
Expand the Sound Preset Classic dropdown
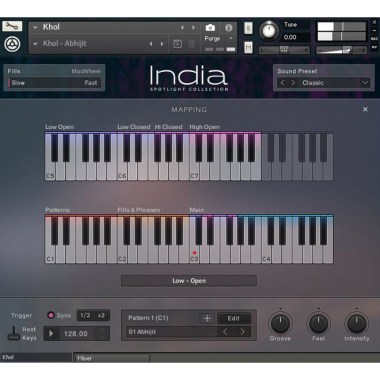pyautogui.click(x=365, y=83)
